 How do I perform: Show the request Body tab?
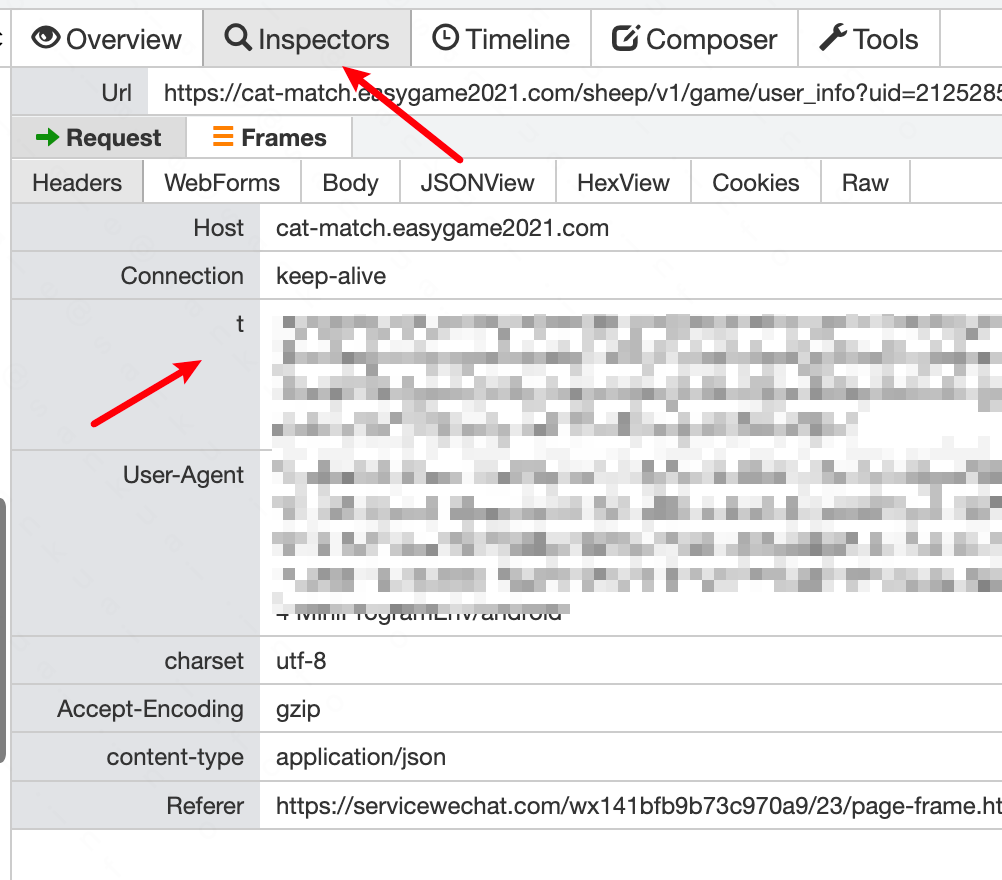[350, 183]
